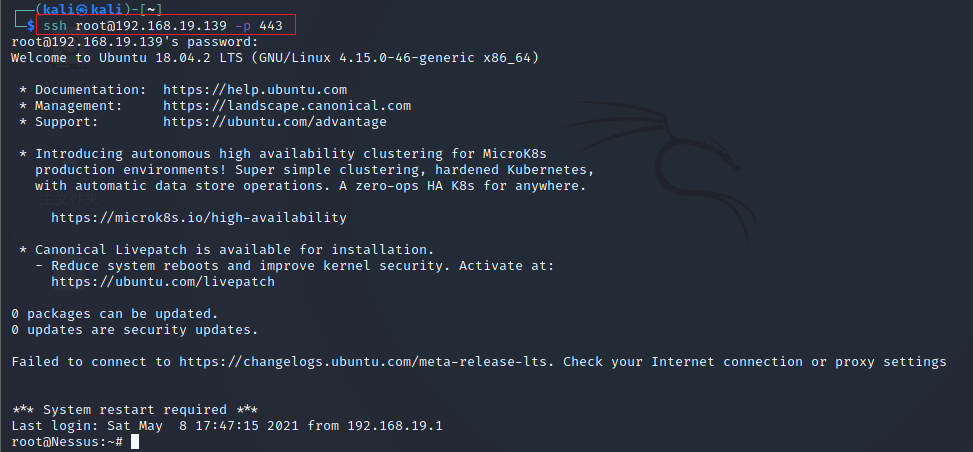Click the terminal cursor after root@Nessus prompt

(x=135, y=443)
